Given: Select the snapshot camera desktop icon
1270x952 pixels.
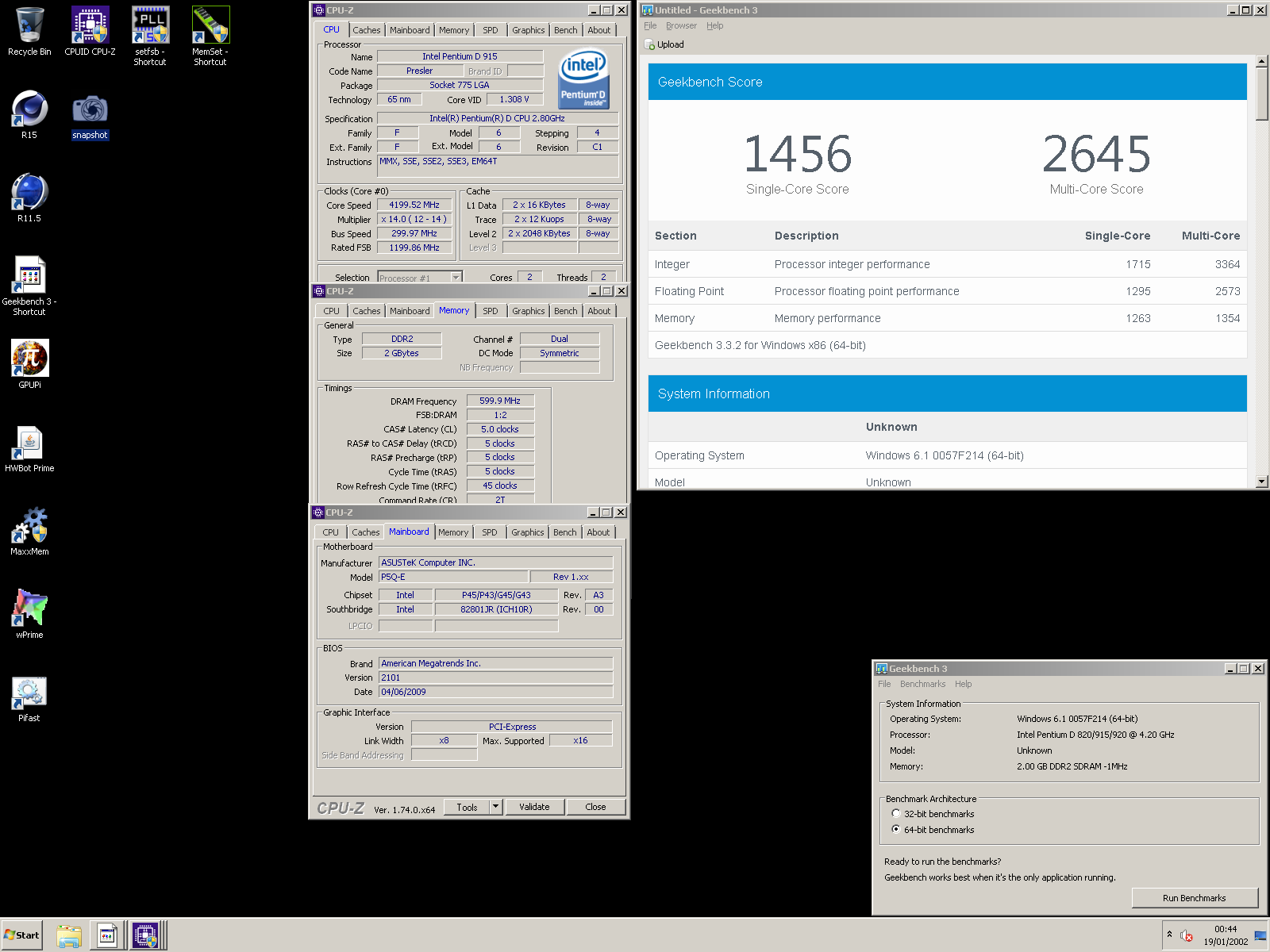Looking at the screenshot, I should [90, 115].
